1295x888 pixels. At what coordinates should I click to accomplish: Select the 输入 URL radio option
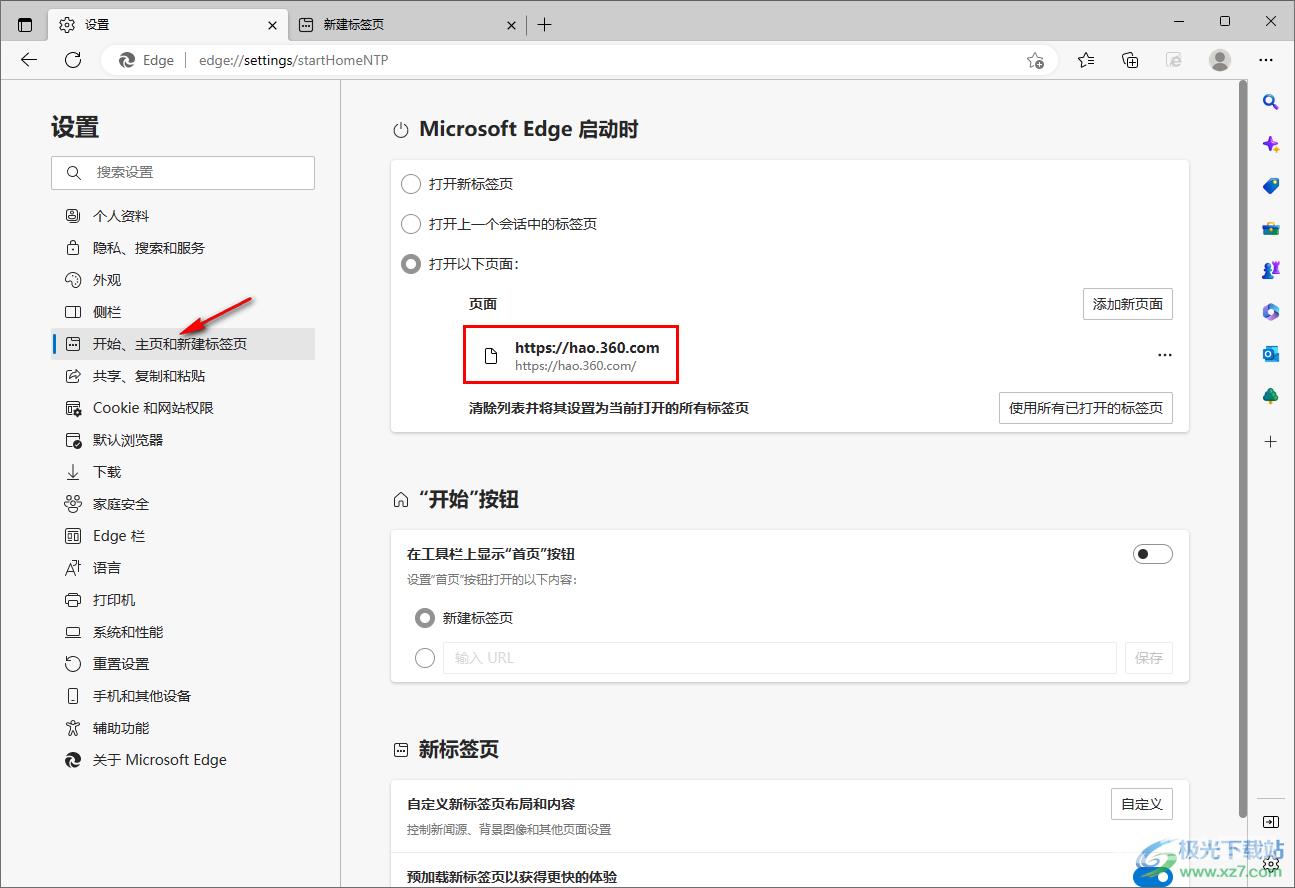pyautogui.click(x=425, y=658)
